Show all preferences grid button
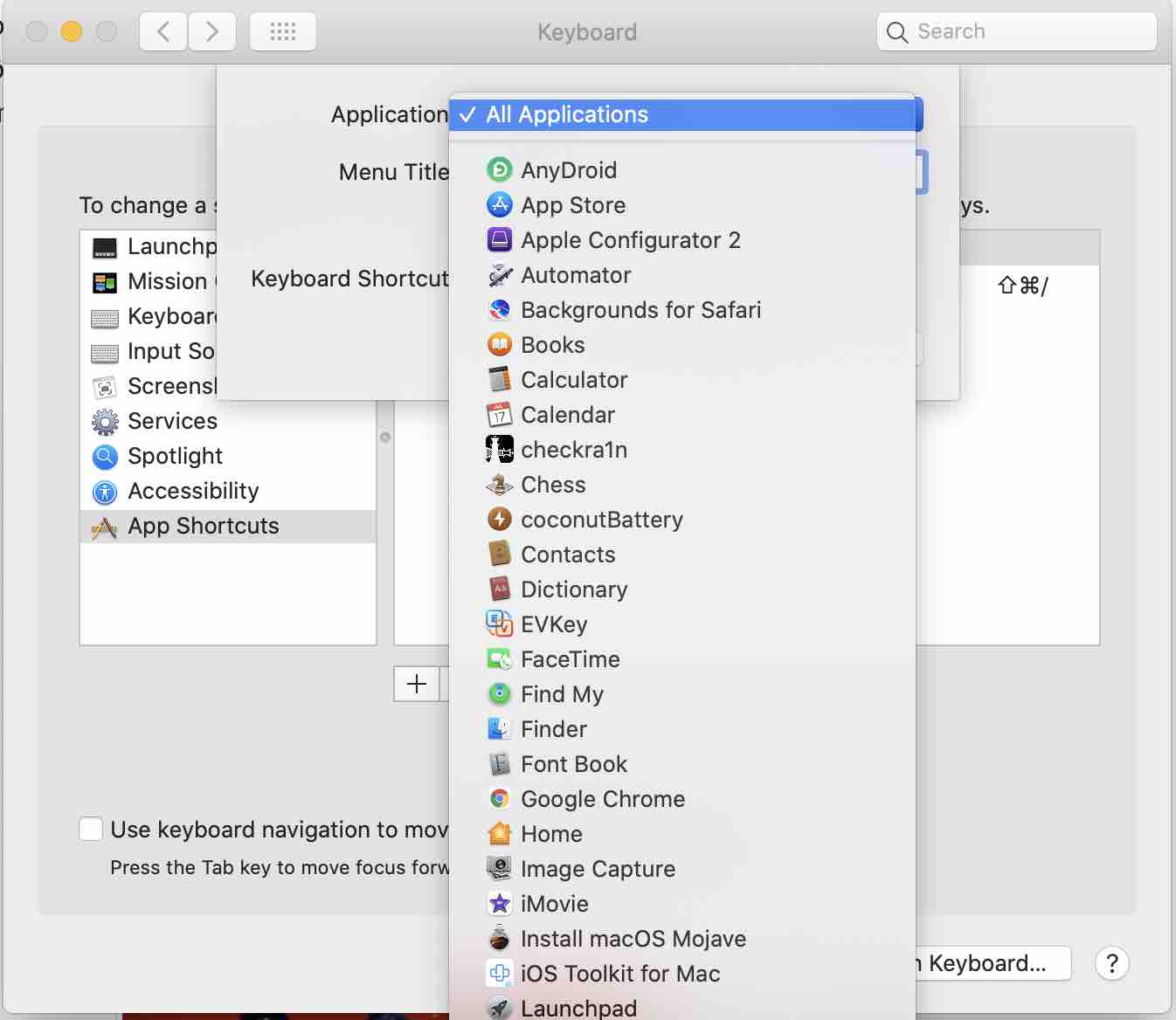Viewport: 1176px width, 1020px height. point(283,32)
